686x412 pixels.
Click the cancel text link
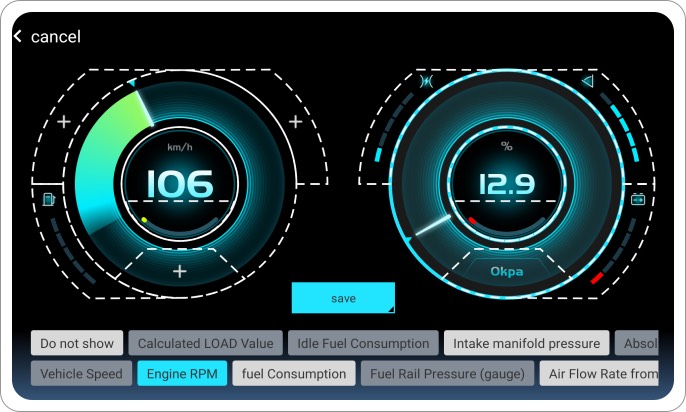pyautogui.click(x=56, y=37)
